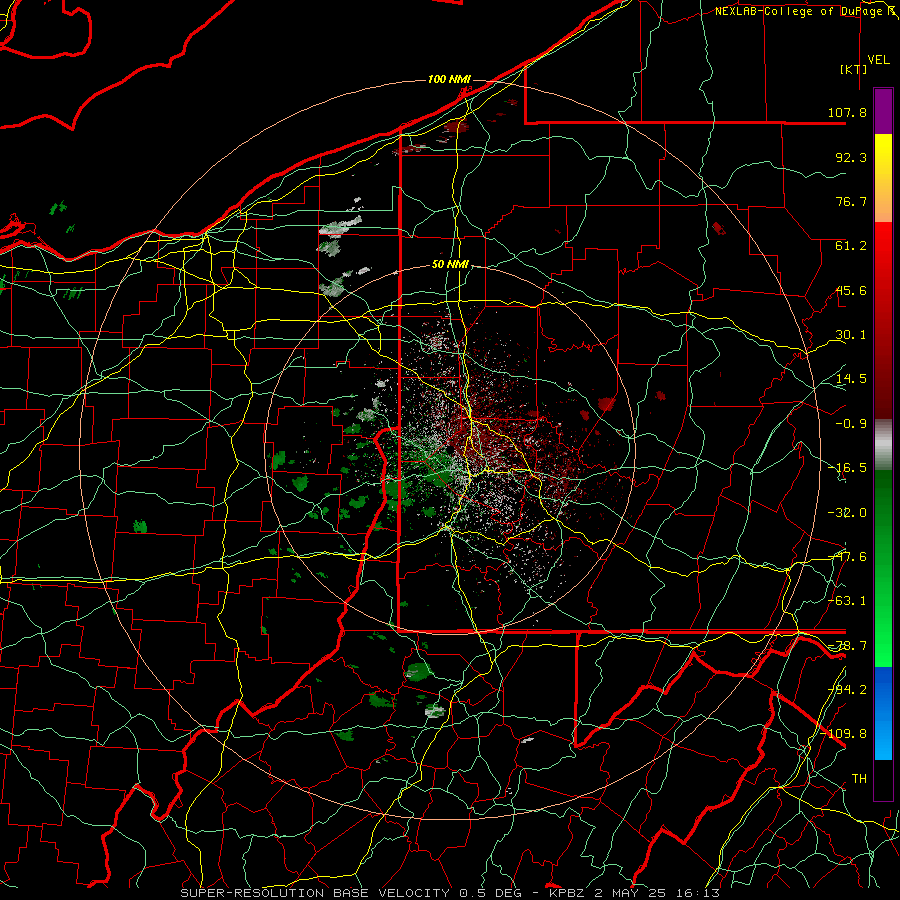Click the blue segment of velocity color bar

(x=883, y=713)
